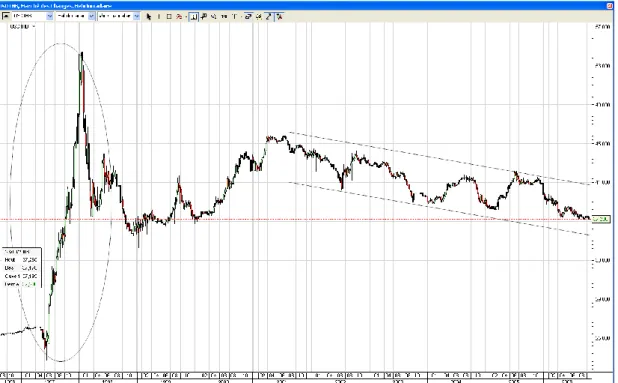Viewport: 618px width, 383px height.
Task: Select the T text annotation tool
Action: pos(235,17)
